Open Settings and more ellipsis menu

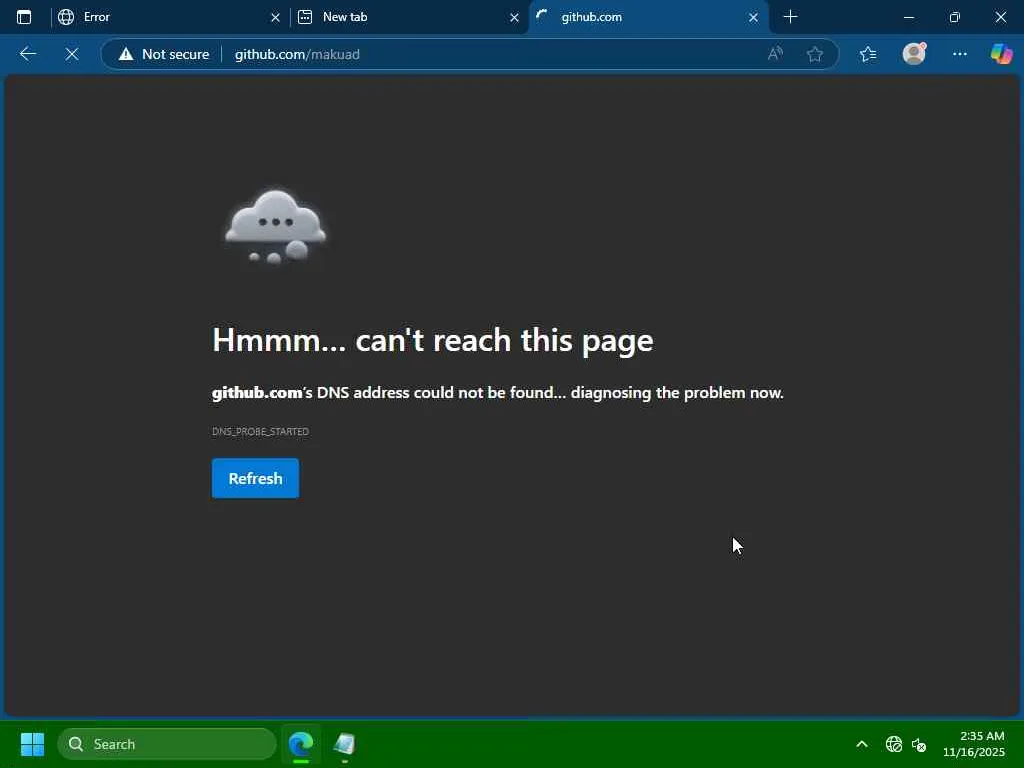pos(959,54)
